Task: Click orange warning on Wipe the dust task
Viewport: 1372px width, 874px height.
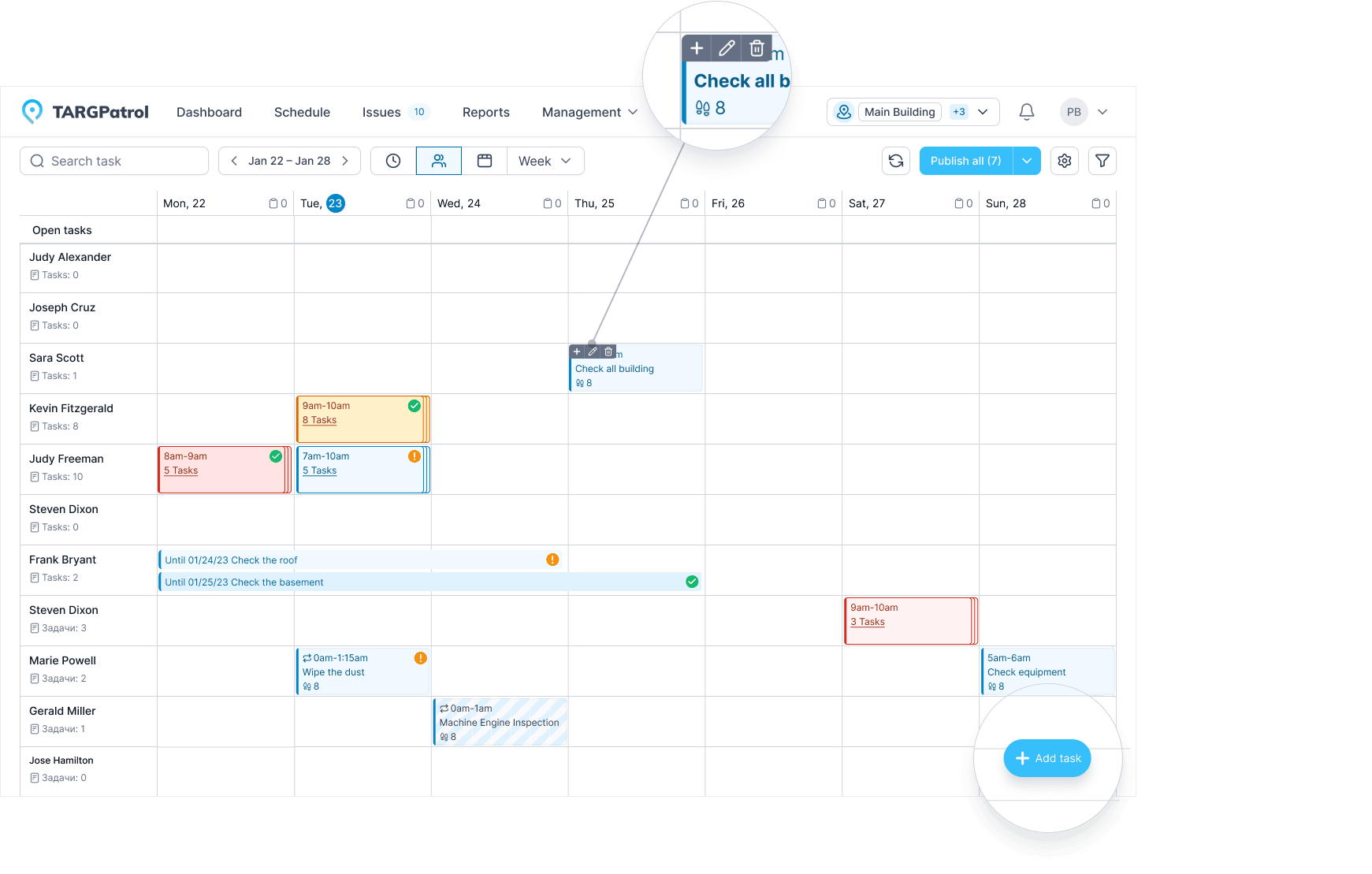Action: [x=421, y=658]
